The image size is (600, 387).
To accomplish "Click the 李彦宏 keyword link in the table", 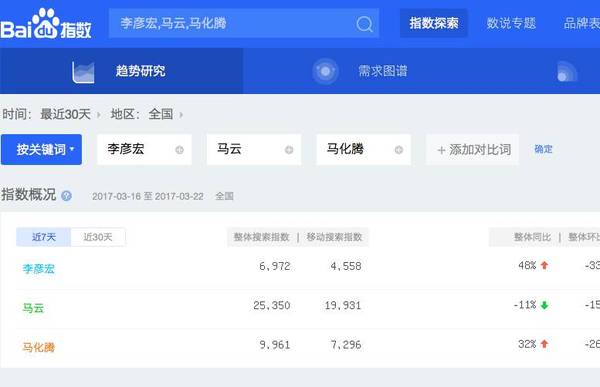I will click(39, 269).
